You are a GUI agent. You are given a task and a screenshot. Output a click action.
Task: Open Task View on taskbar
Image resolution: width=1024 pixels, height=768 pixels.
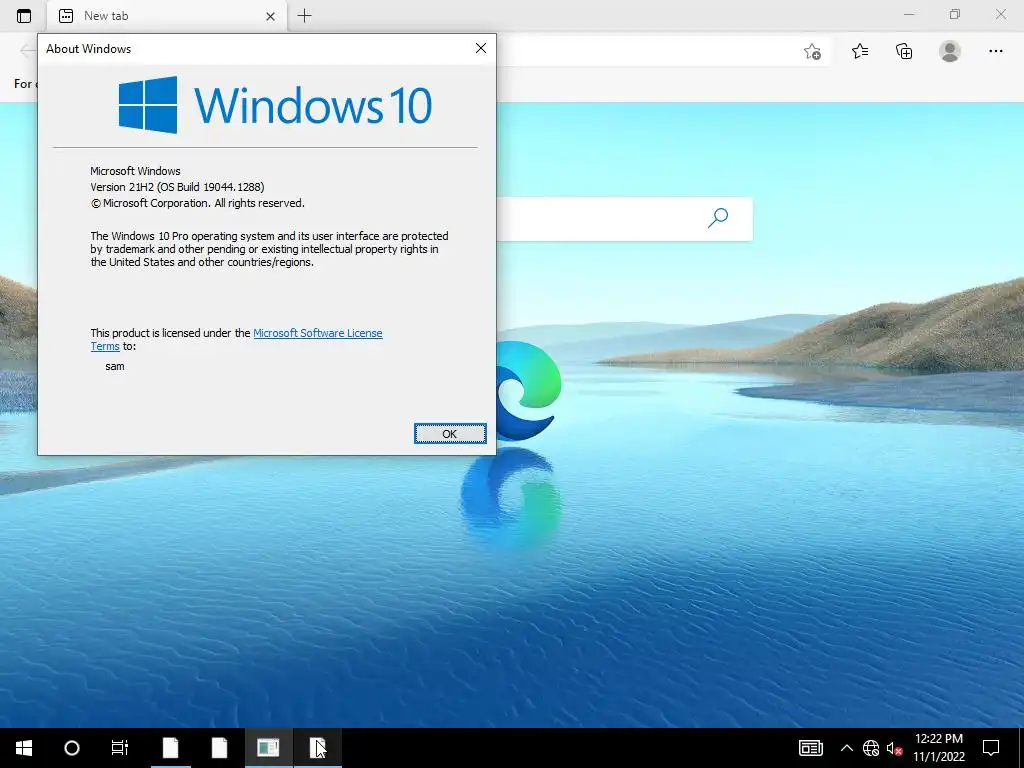(120, 748)
